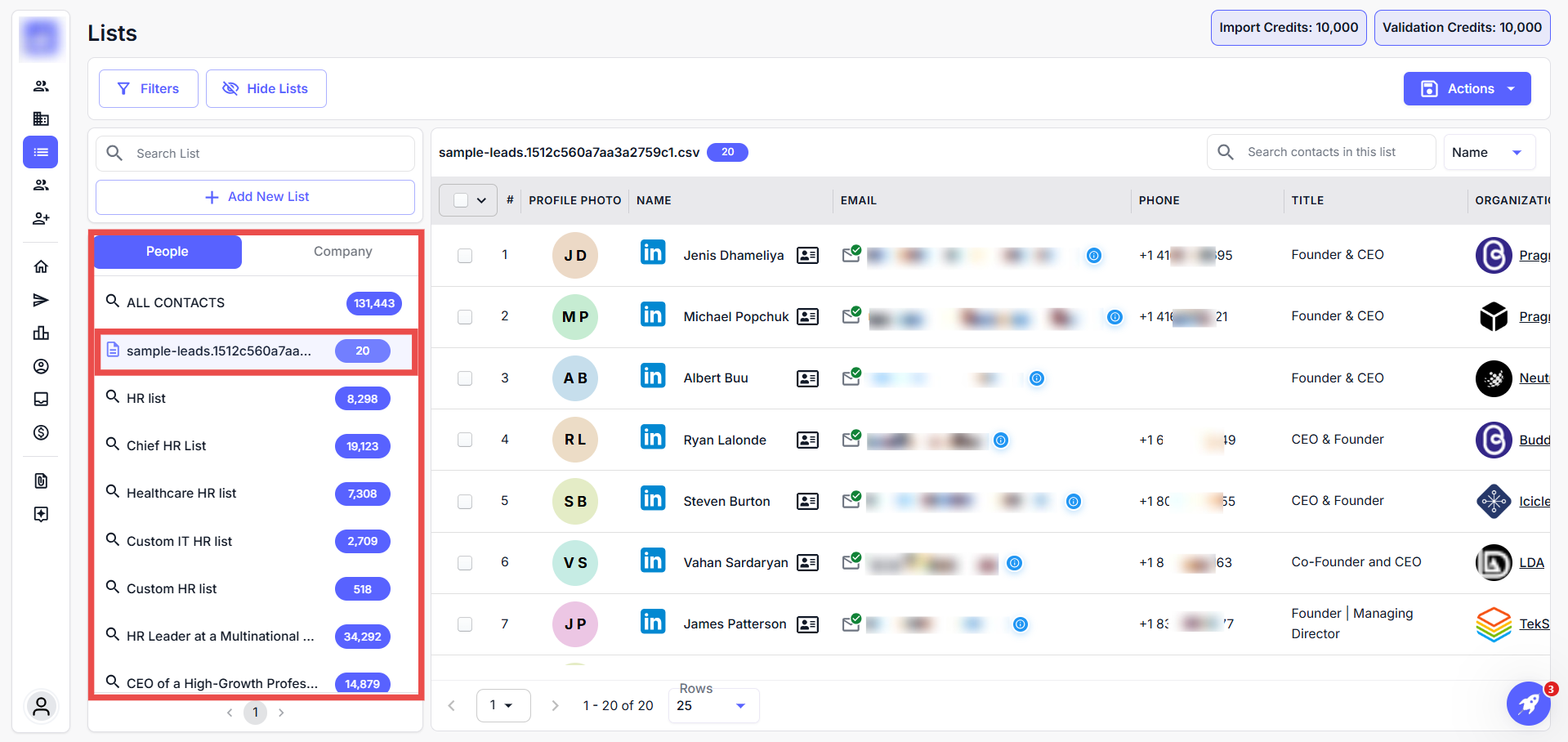Viewport: 1568px width, 742px height.
Task: Open the home icon in sidebar
Action: [x=41, y=266]
